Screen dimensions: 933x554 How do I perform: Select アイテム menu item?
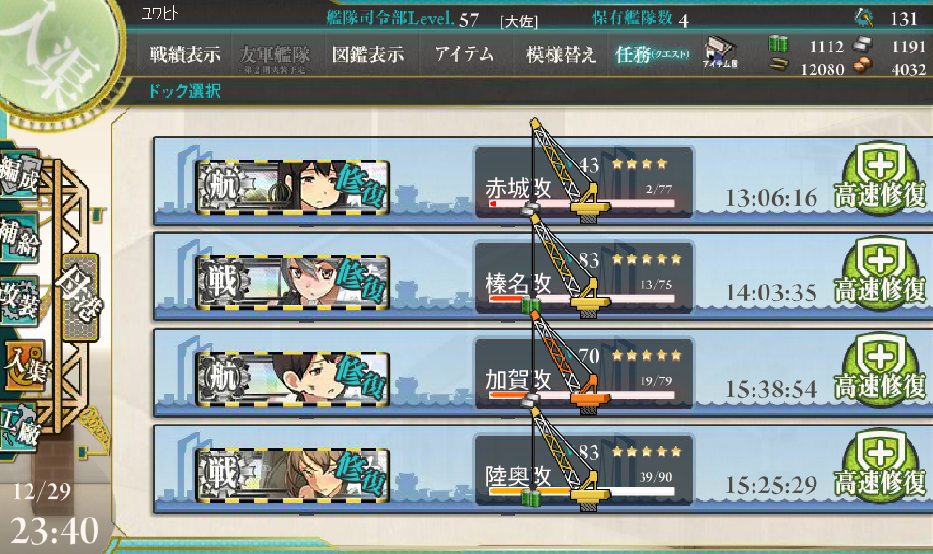coord(465,54)
